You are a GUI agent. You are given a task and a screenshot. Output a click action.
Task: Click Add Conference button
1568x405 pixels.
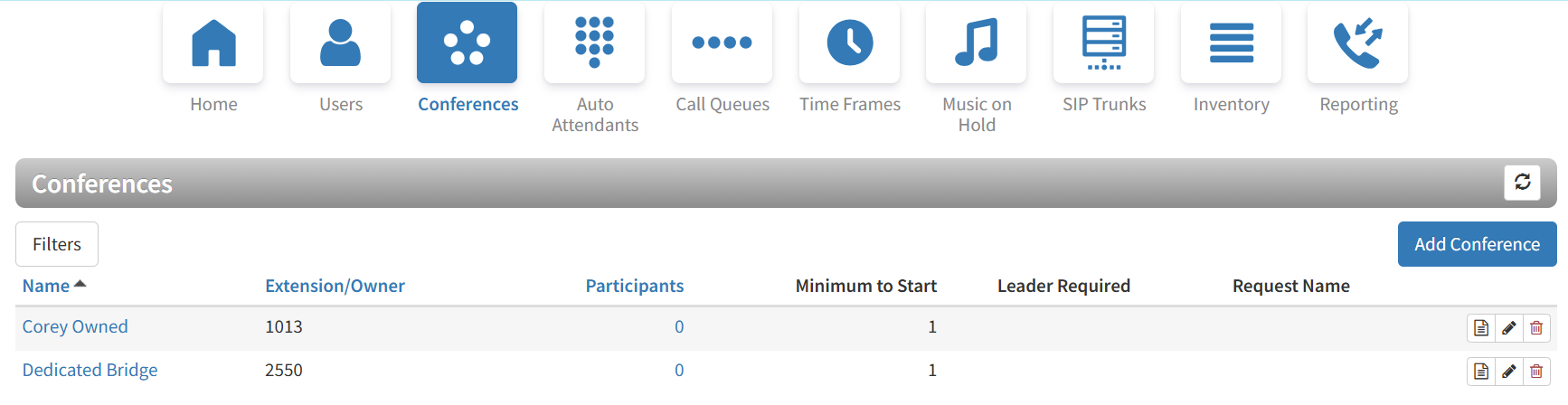coord(1477,244)
